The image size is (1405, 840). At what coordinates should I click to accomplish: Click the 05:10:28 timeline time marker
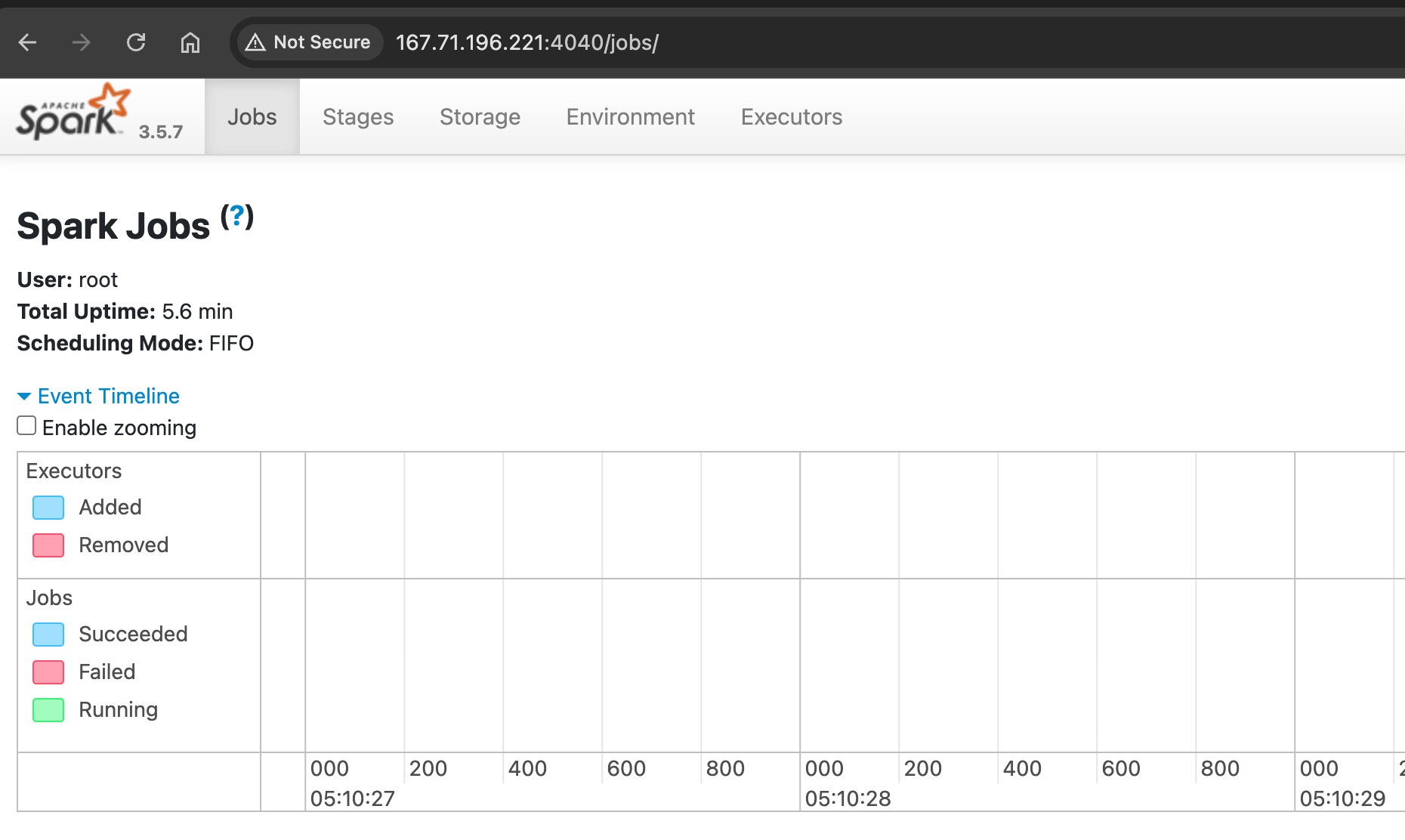click(x=848, y=798)
